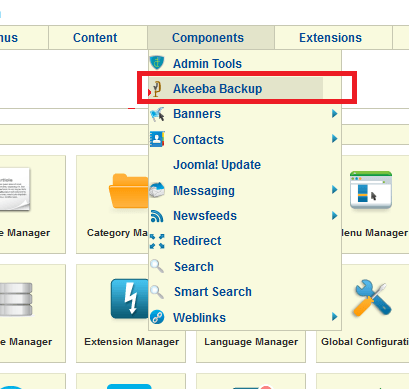This screenshot has width=409, height=389.
Task: Open Menu Manager window icon
Action: [371, 190]
